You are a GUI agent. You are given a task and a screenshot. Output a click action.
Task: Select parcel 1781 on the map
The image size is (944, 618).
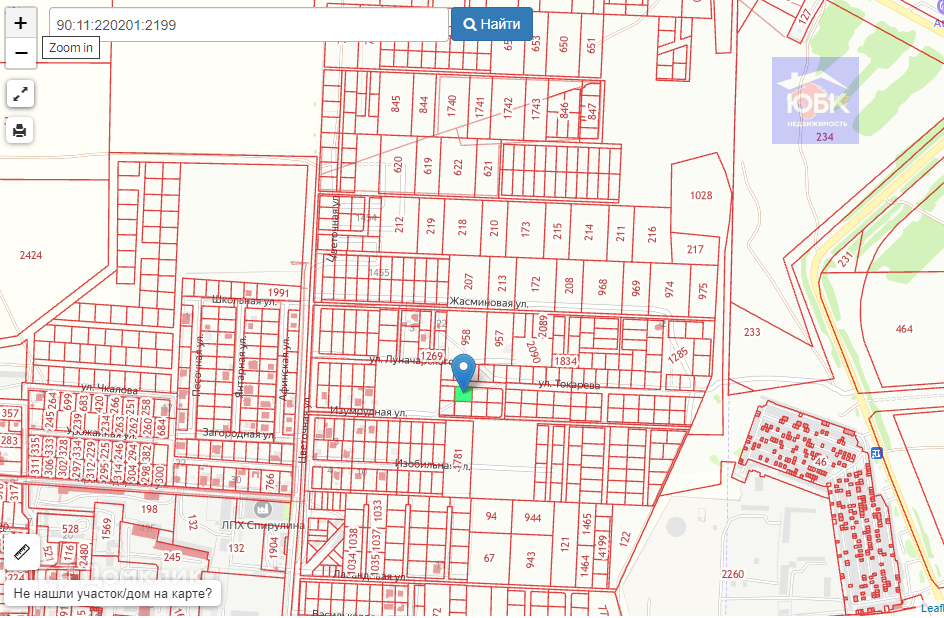point(458,460)
